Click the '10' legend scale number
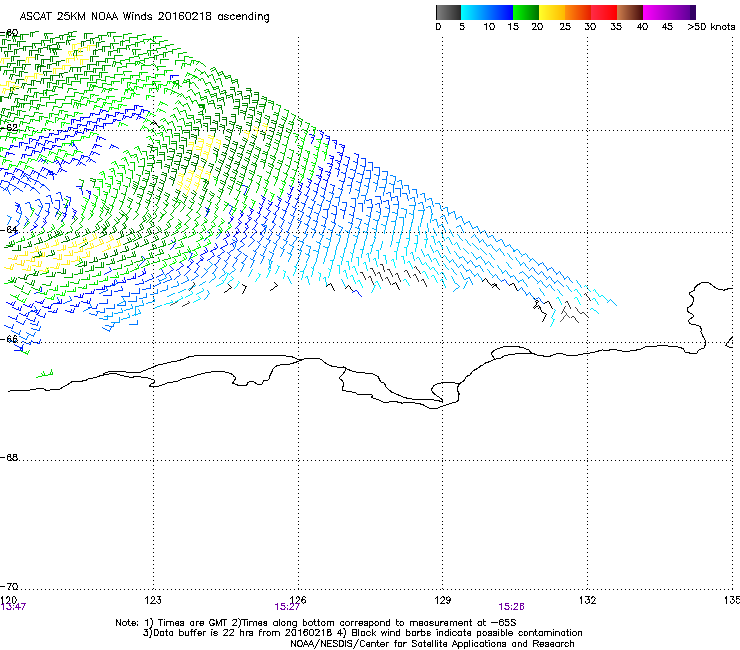 tap(489, 27)
